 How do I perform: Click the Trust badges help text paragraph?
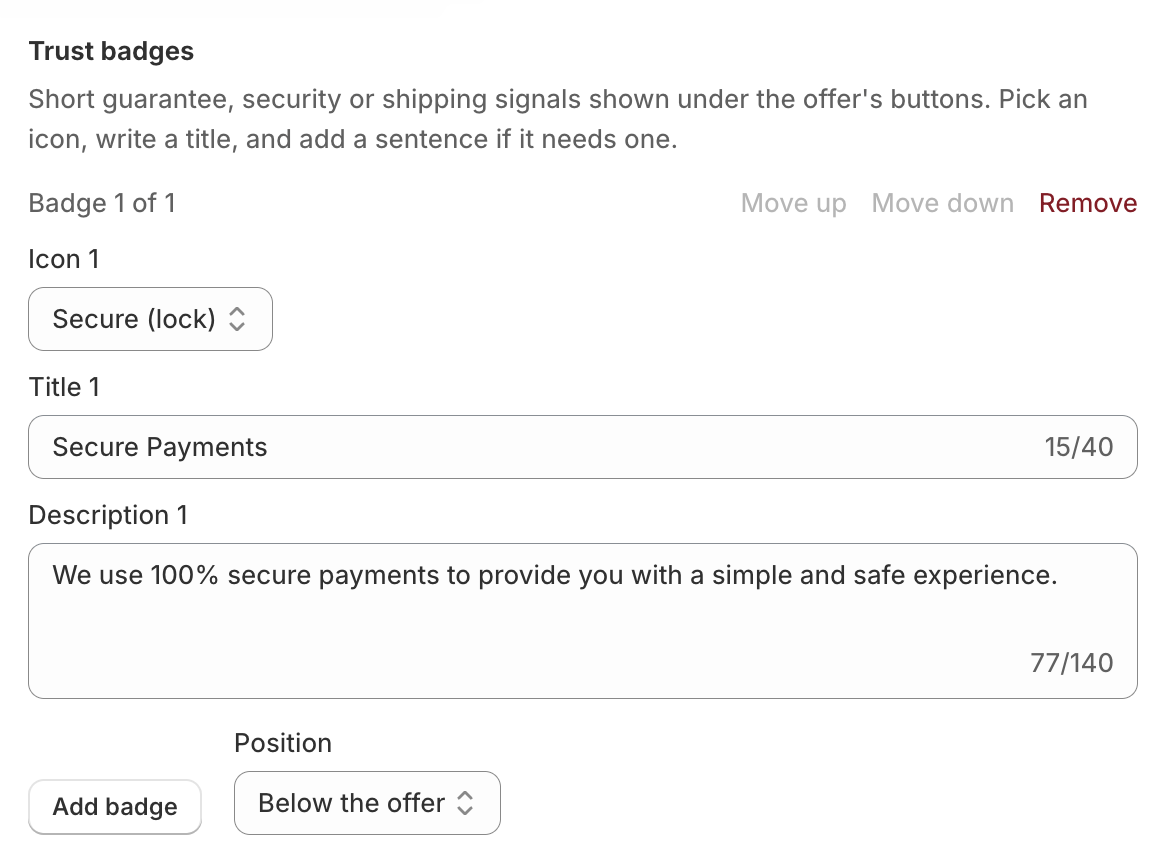click(x=558, y=119)
